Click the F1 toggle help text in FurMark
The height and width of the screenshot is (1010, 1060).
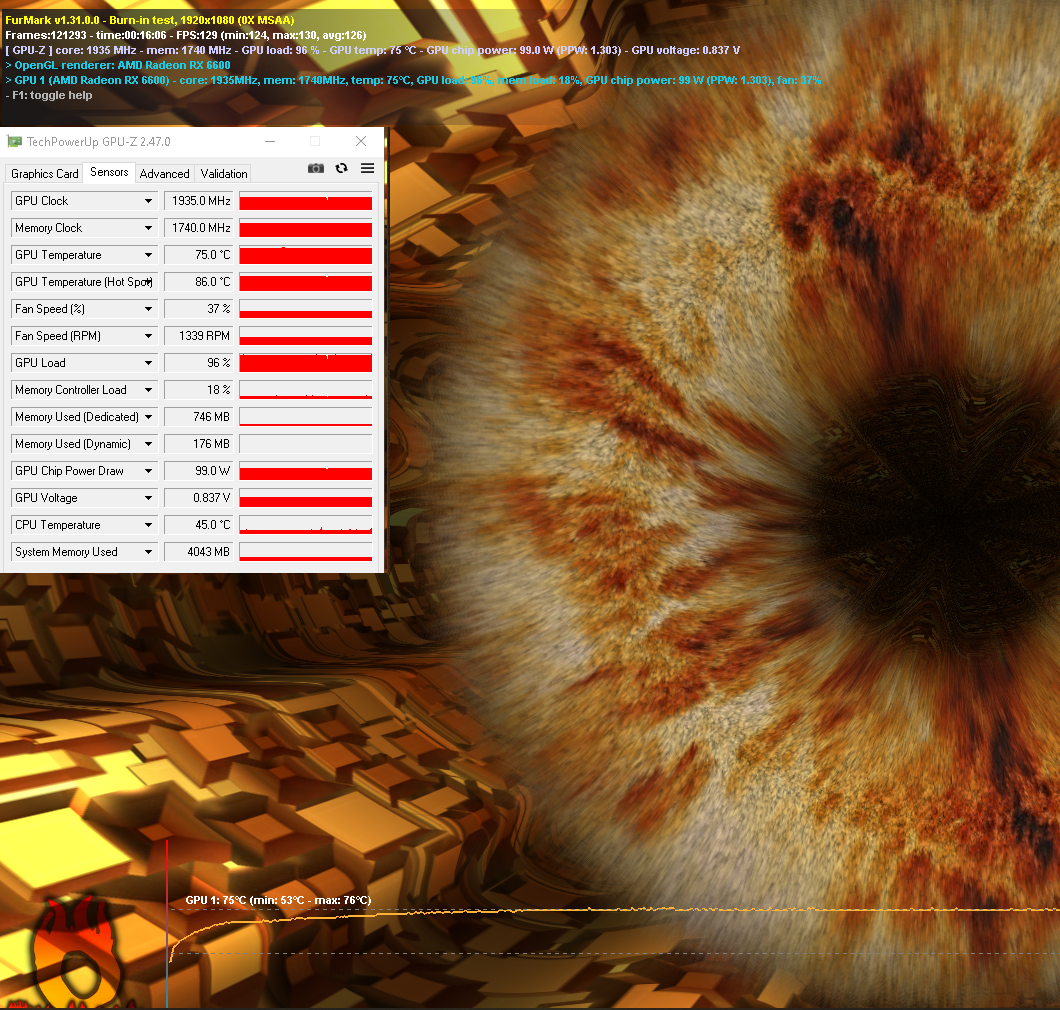tap(49, 95)
